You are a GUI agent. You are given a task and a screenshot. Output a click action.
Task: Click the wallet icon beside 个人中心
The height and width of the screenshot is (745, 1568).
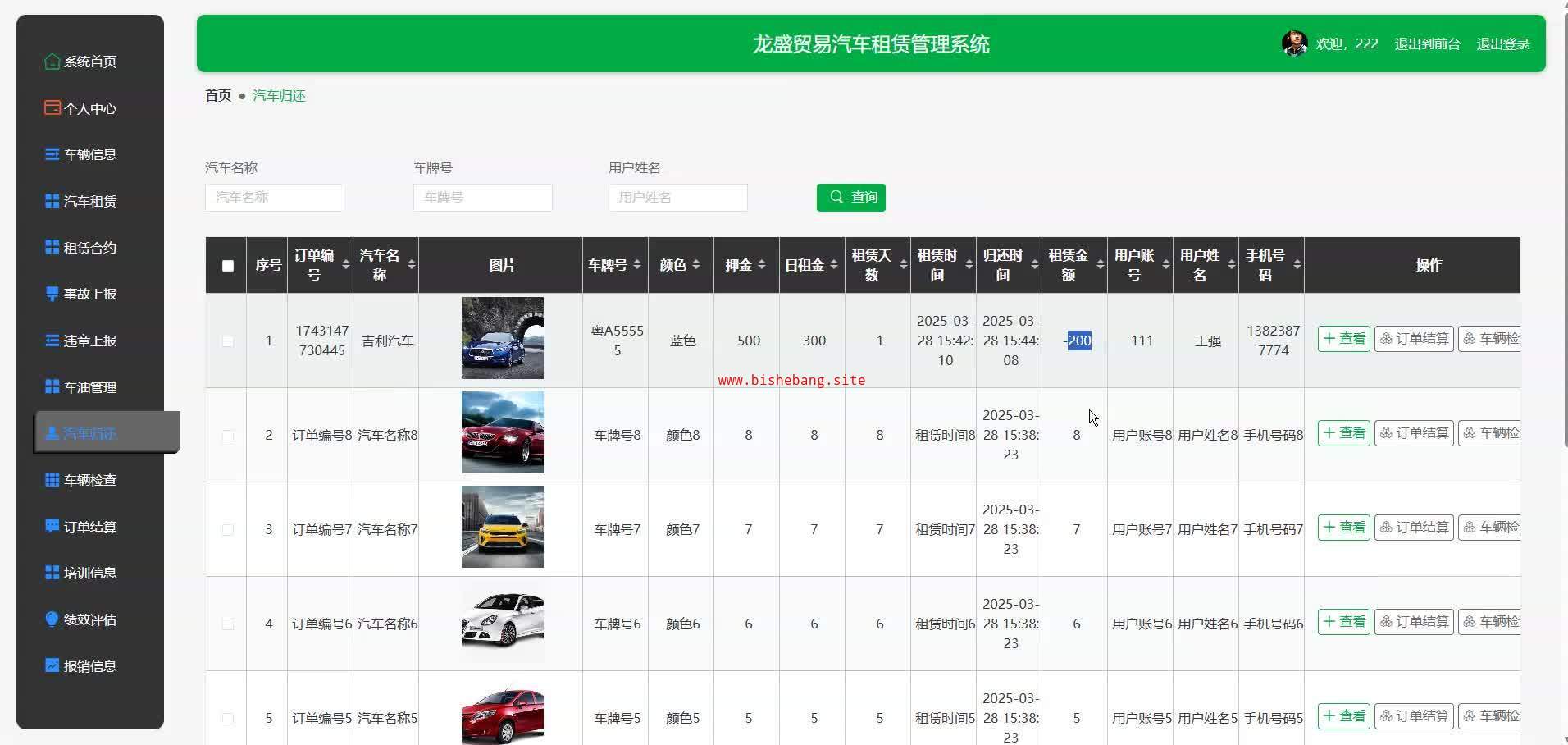pos(52,107)
